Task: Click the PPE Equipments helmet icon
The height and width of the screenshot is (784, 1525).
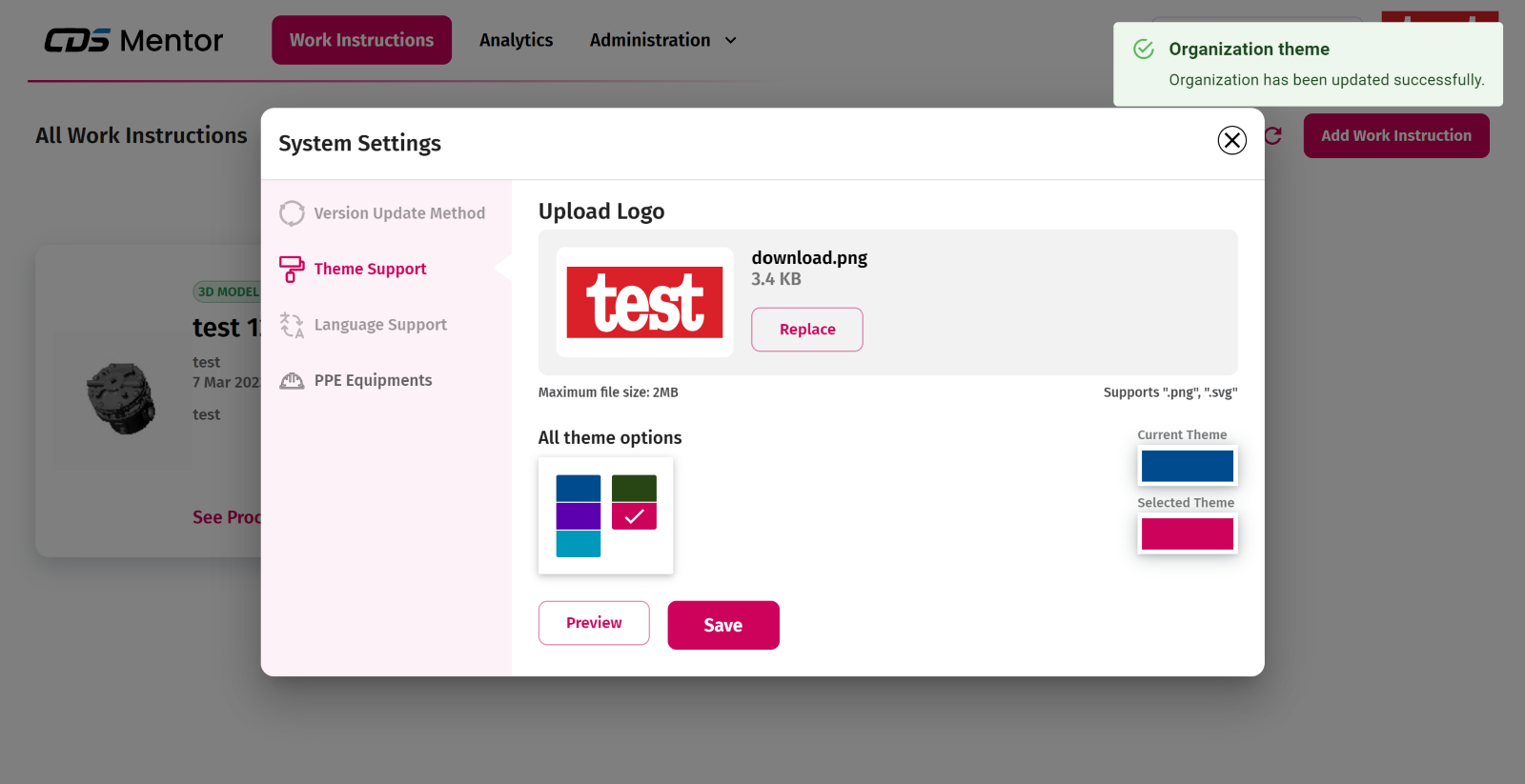Action: pos(292,381)
